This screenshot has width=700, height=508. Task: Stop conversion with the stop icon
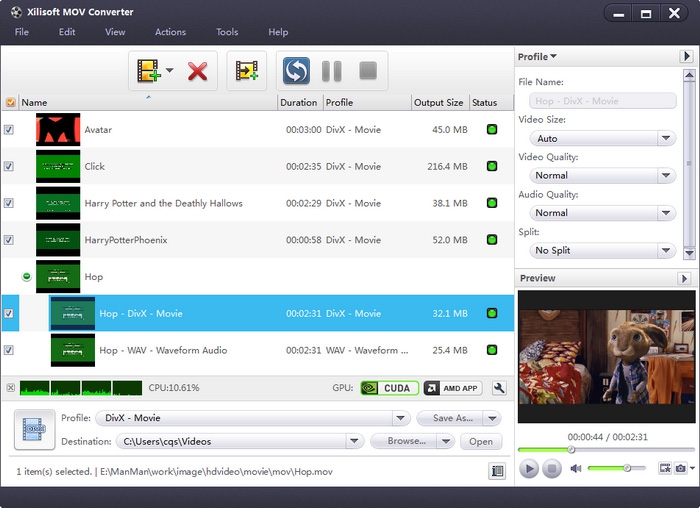tap(368, 71)
